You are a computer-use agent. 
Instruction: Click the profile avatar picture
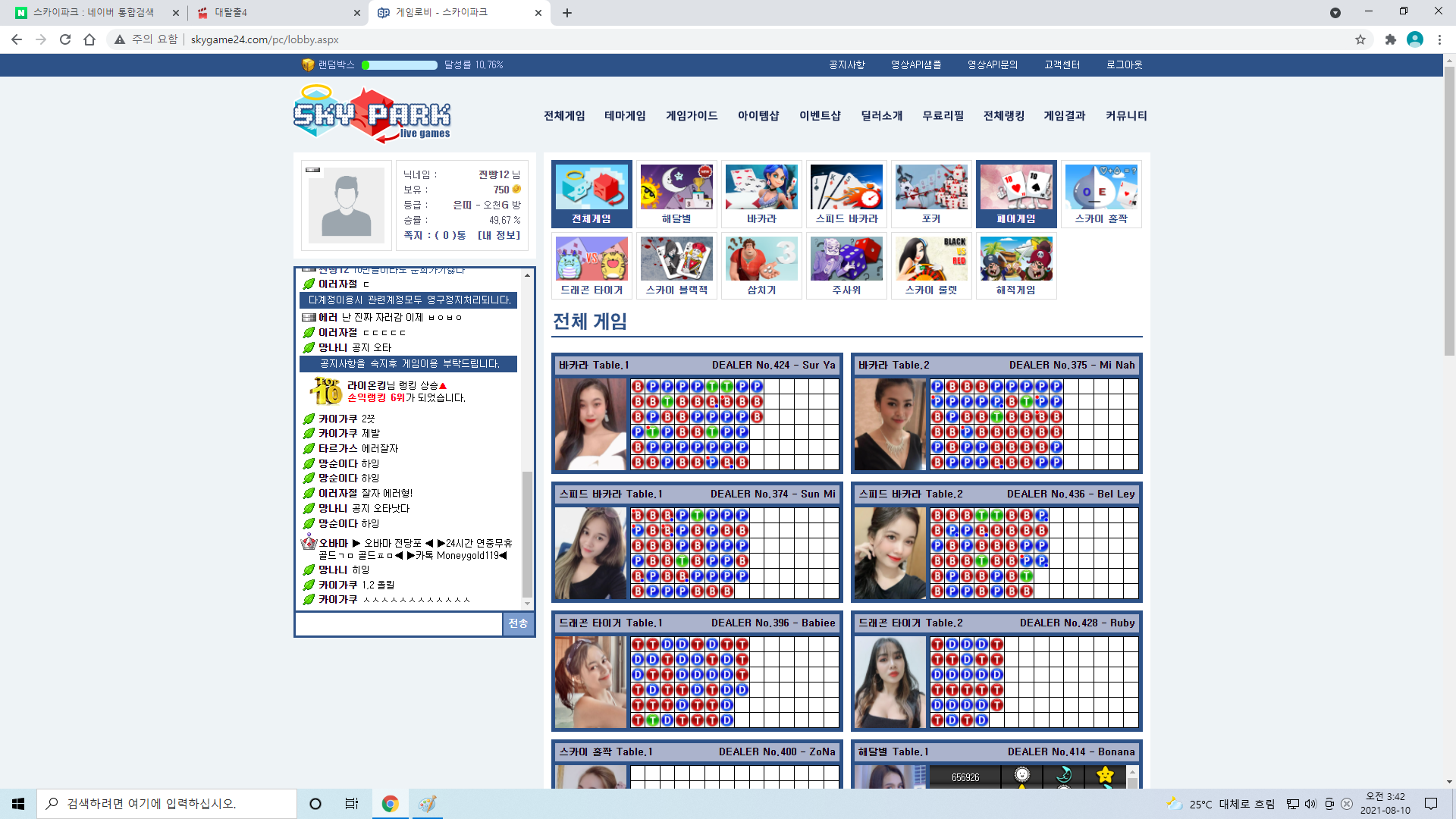tap(347, 206)
